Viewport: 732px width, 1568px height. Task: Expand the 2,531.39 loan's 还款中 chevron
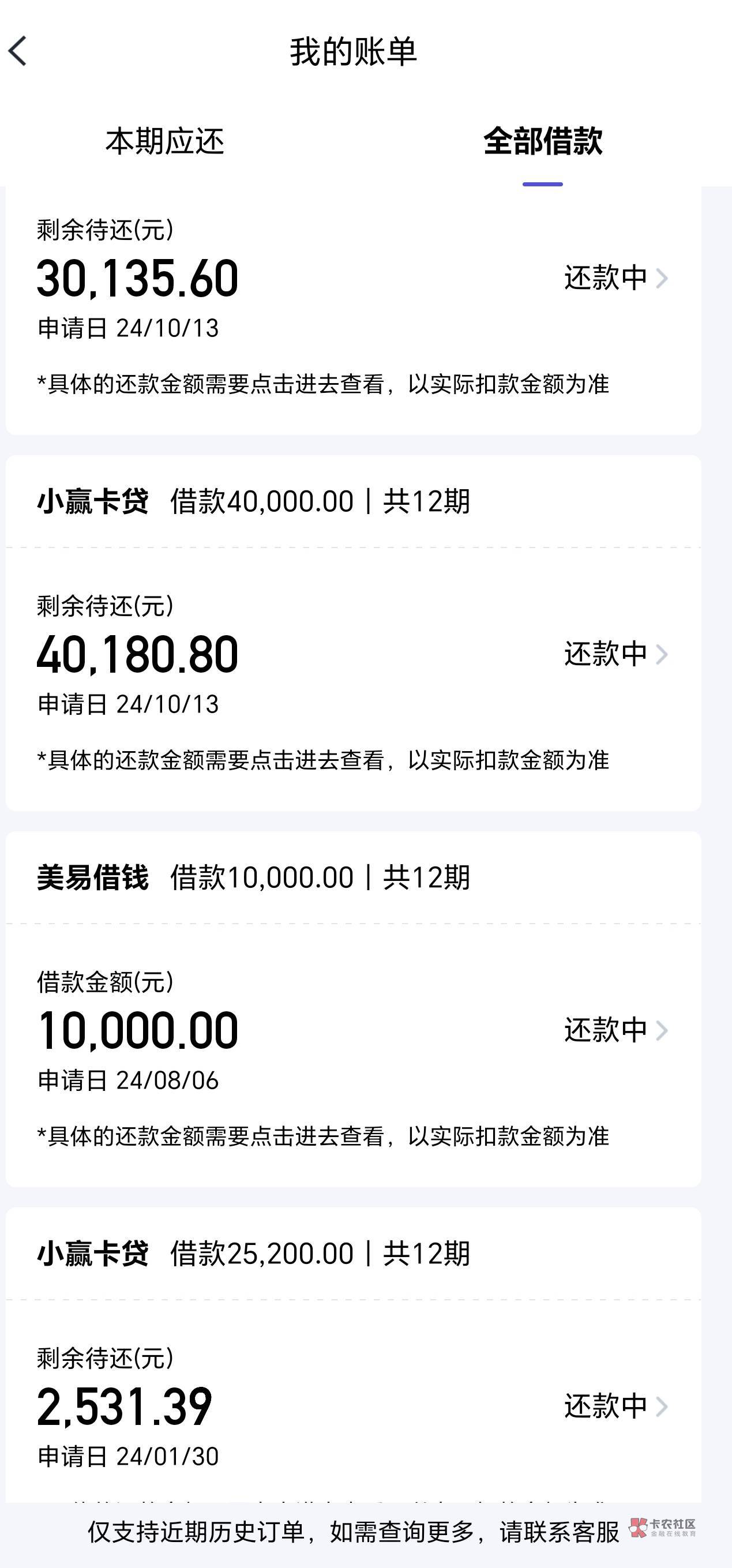click(662, 1405)
